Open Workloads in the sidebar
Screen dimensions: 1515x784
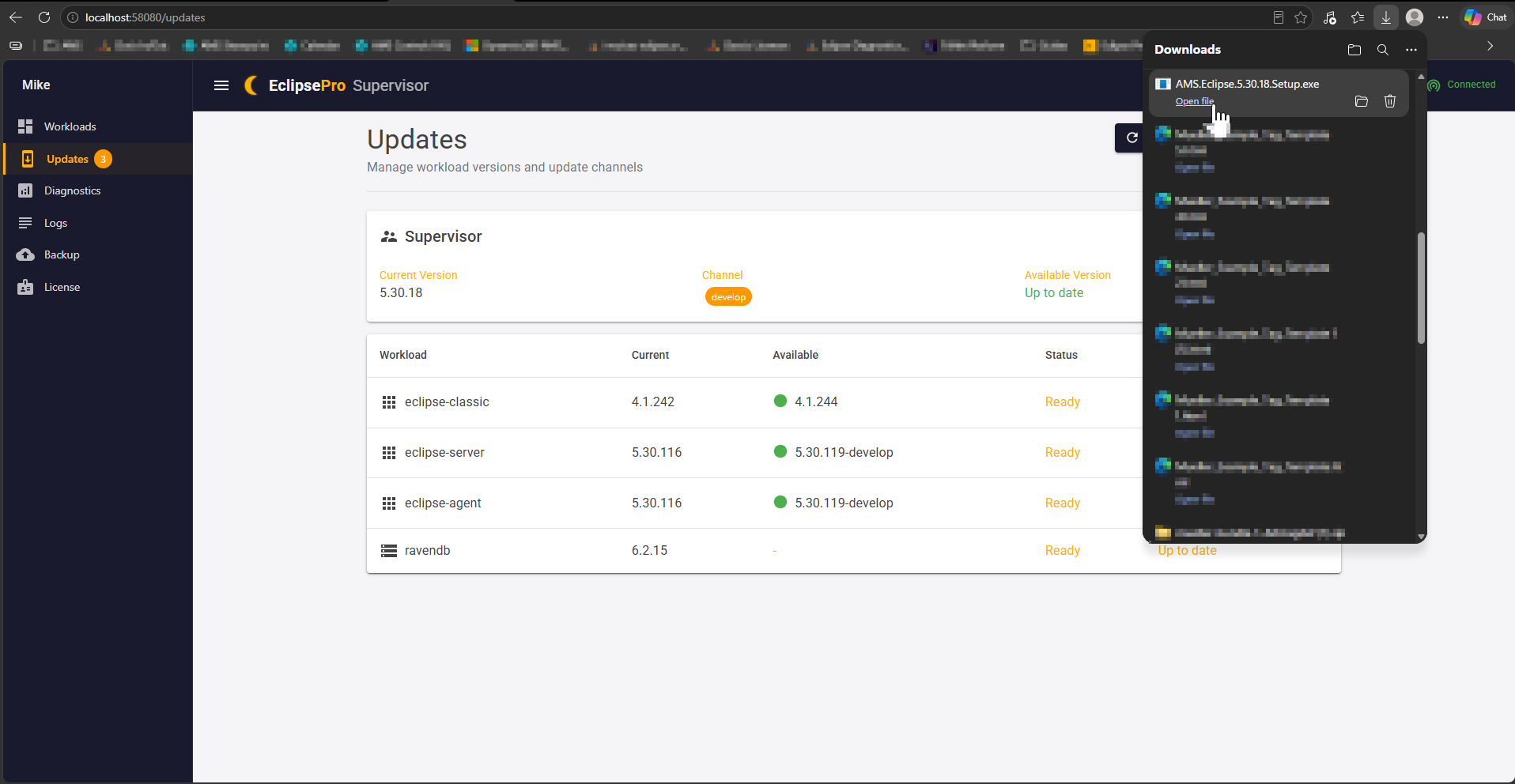(98, 126)
